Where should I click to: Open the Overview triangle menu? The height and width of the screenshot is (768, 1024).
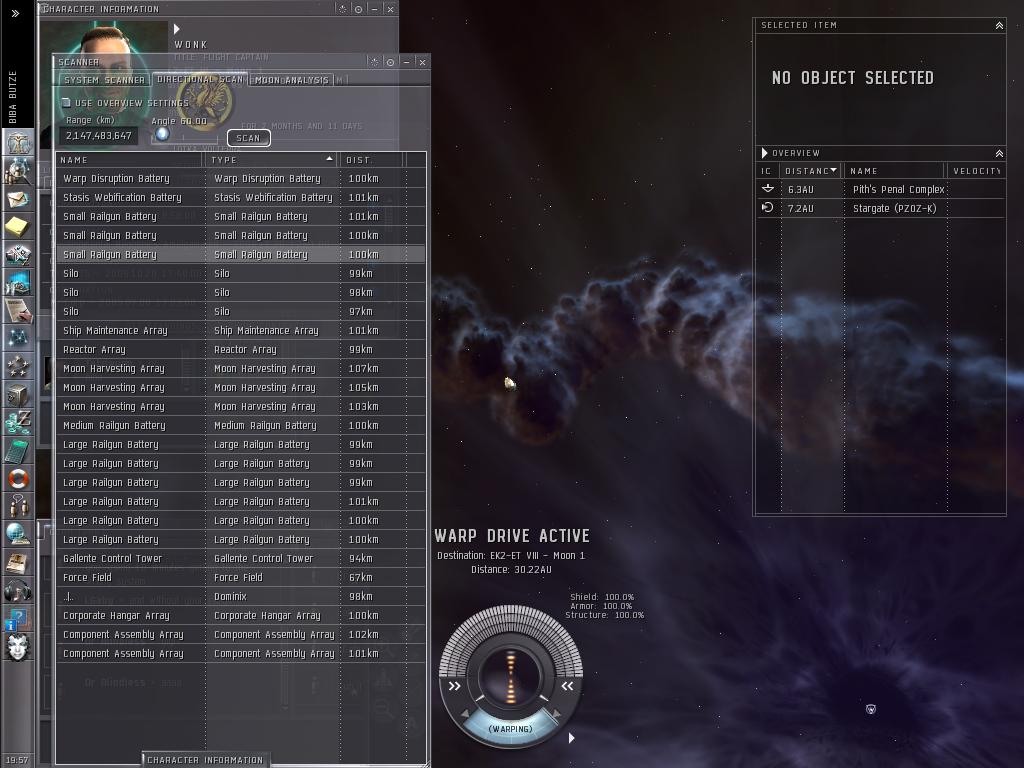[x=765, y=153]
